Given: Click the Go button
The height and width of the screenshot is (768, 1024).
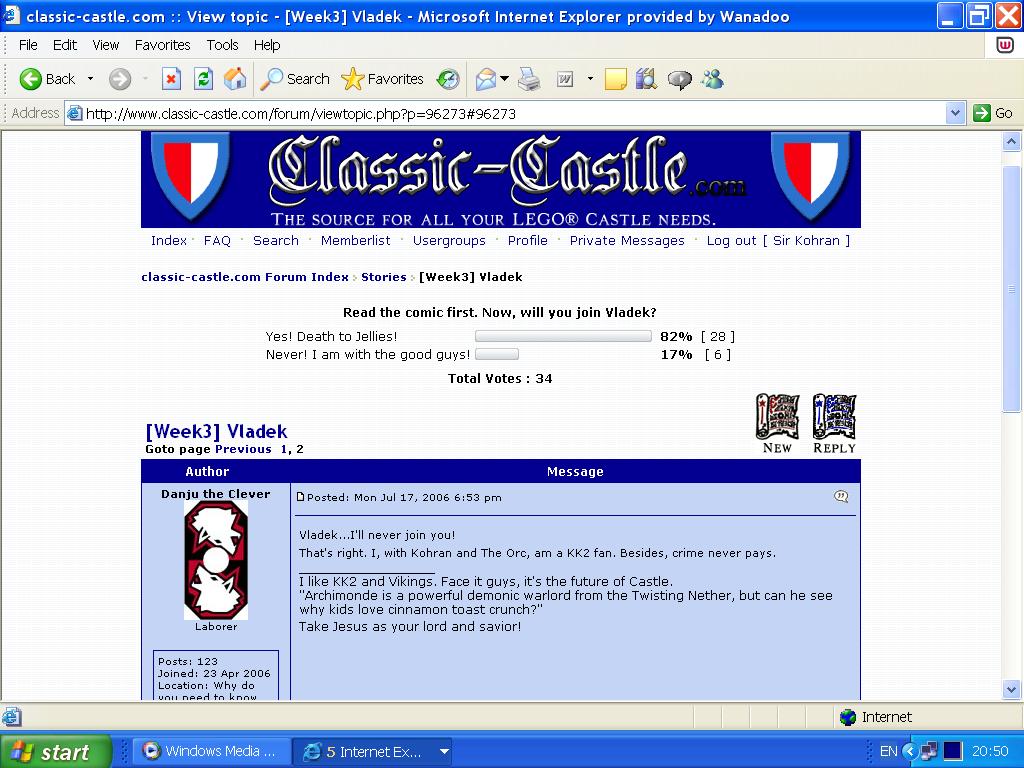Looking at the screenshot, I should (993, 113).
